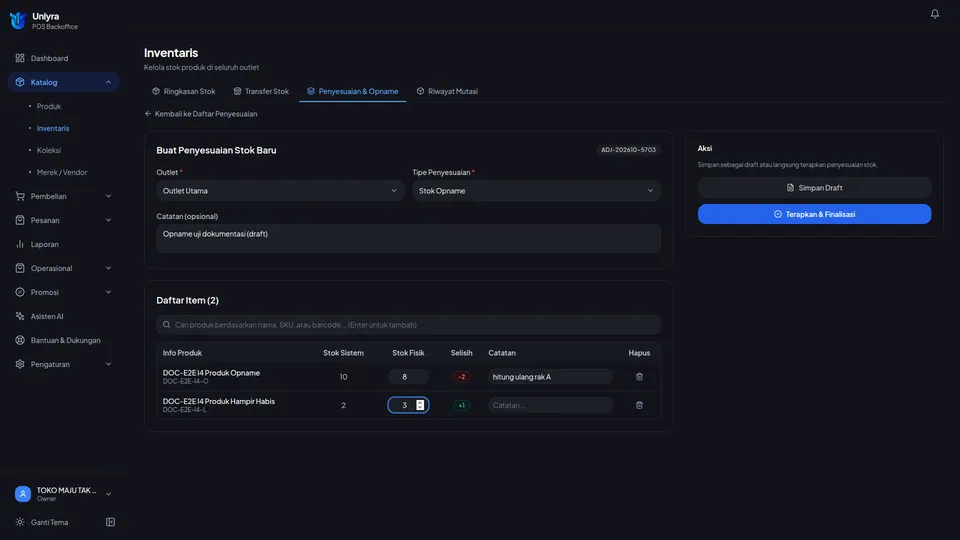Viewport: 960px width, 540px height.
Task: Click the Operasional sidebar icon
Action: pos(20,268)
